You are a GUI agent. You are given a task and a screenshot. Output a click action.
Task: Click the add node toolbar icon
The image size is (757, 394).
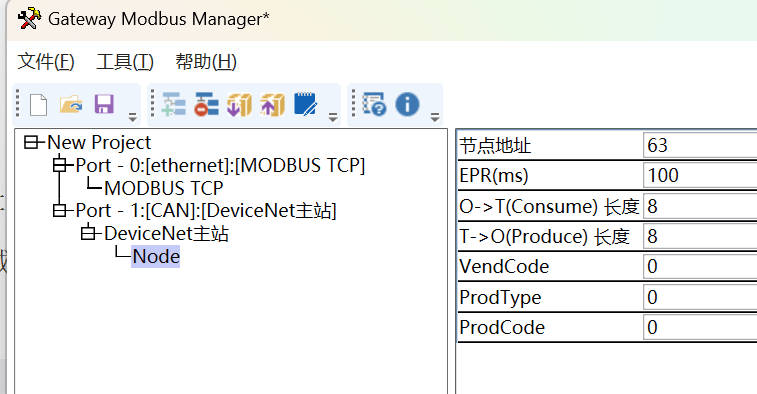[x=174, y=104]
